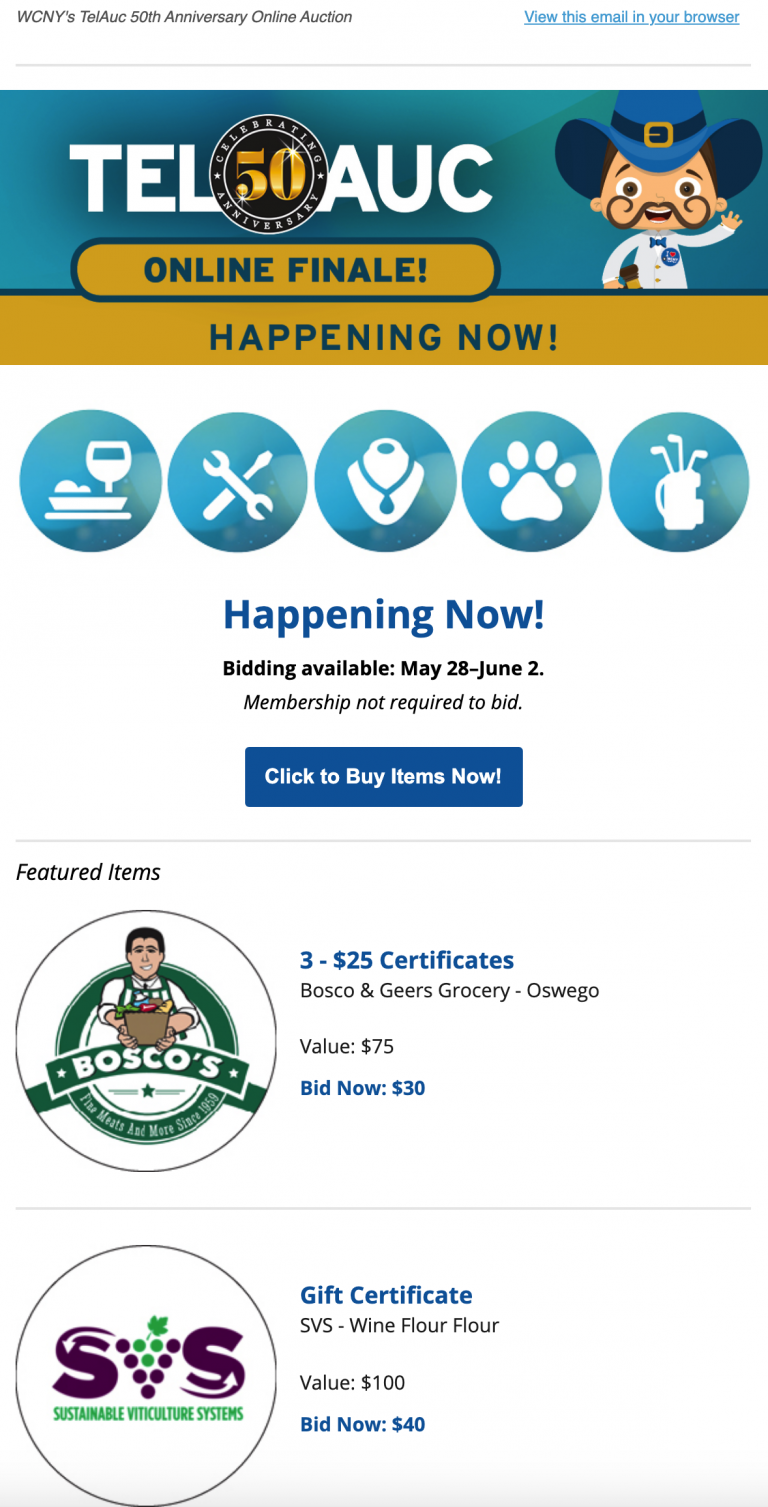Screen dimensions: 768x1507
Task: Open the jewelry necklace category icon
Action: [385, 481]
